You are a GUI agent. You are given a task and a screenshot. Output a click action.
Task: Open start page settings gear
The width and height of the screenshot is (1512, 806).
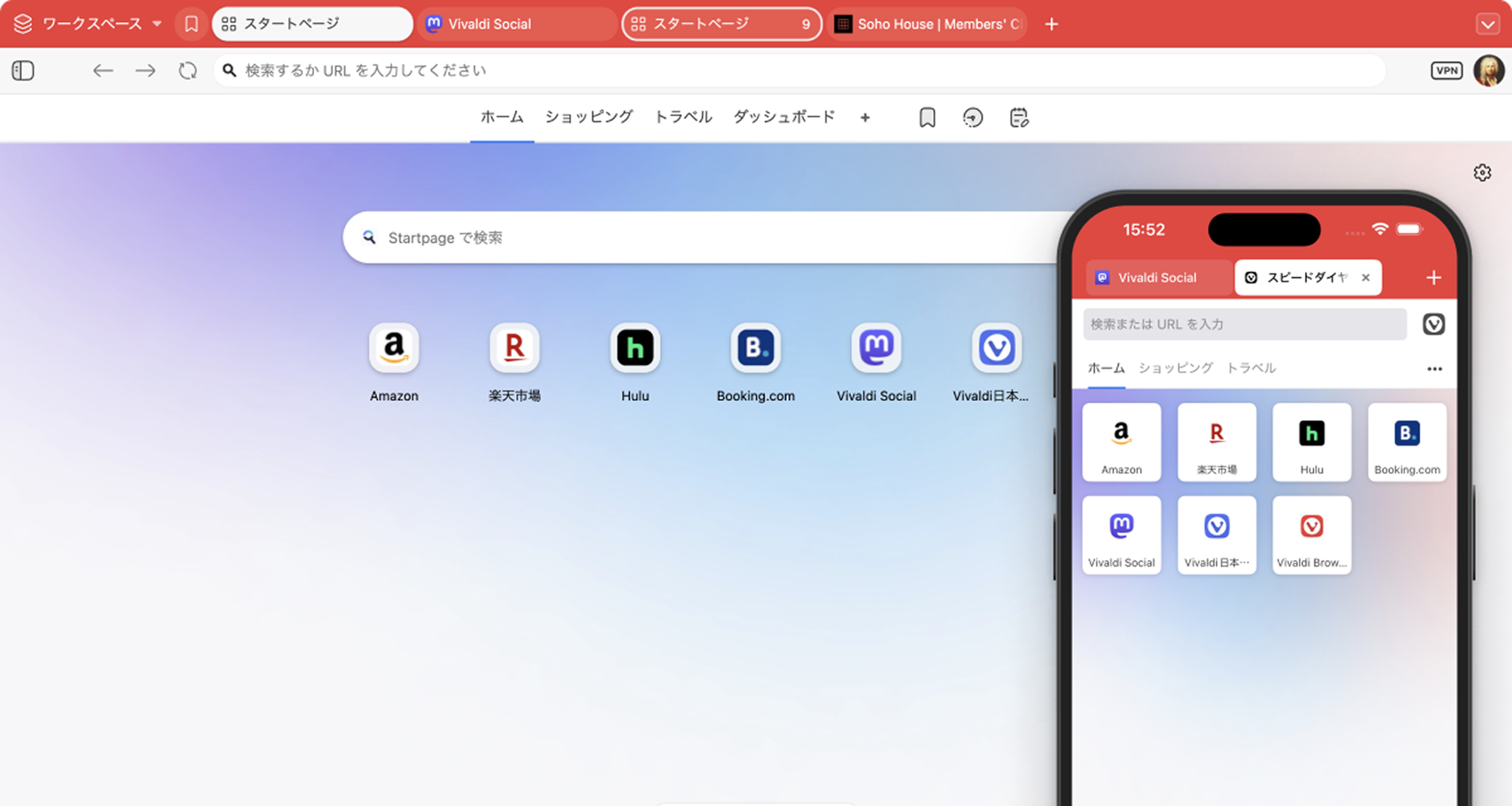click(1482, 173)
